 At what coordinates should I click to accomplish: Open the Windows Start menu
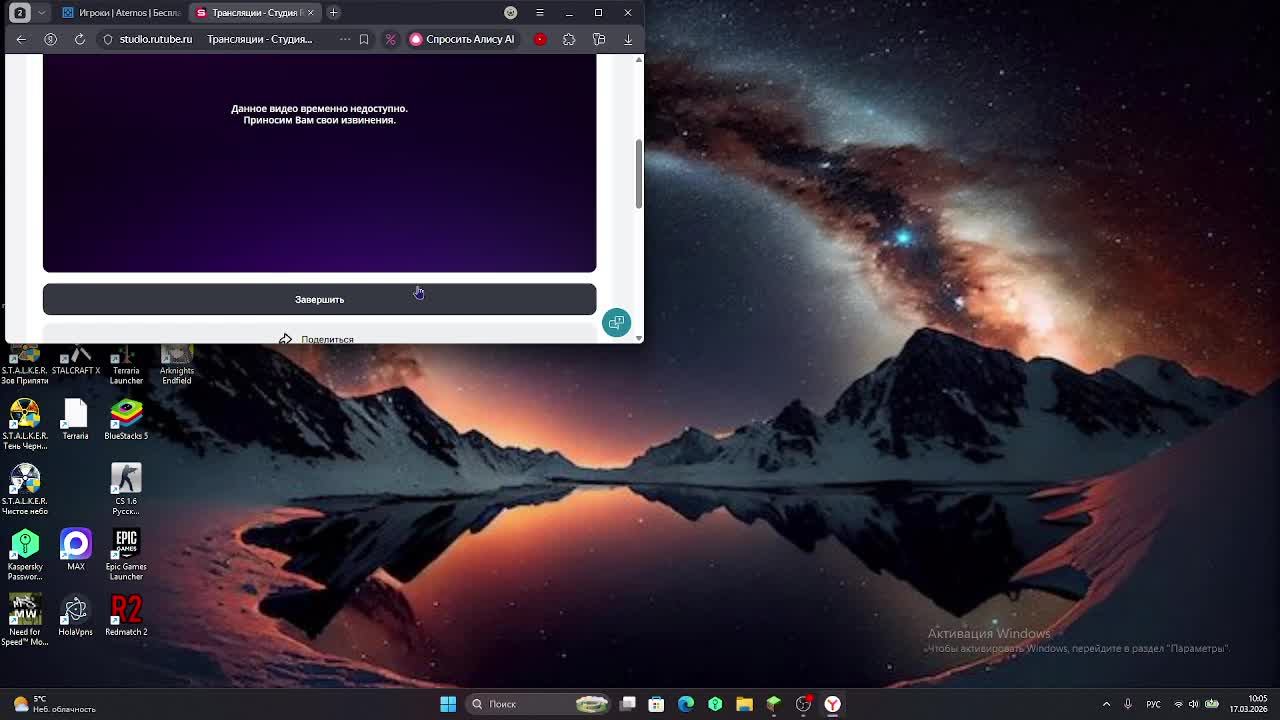pyautogui.click(x=448, y=704)
